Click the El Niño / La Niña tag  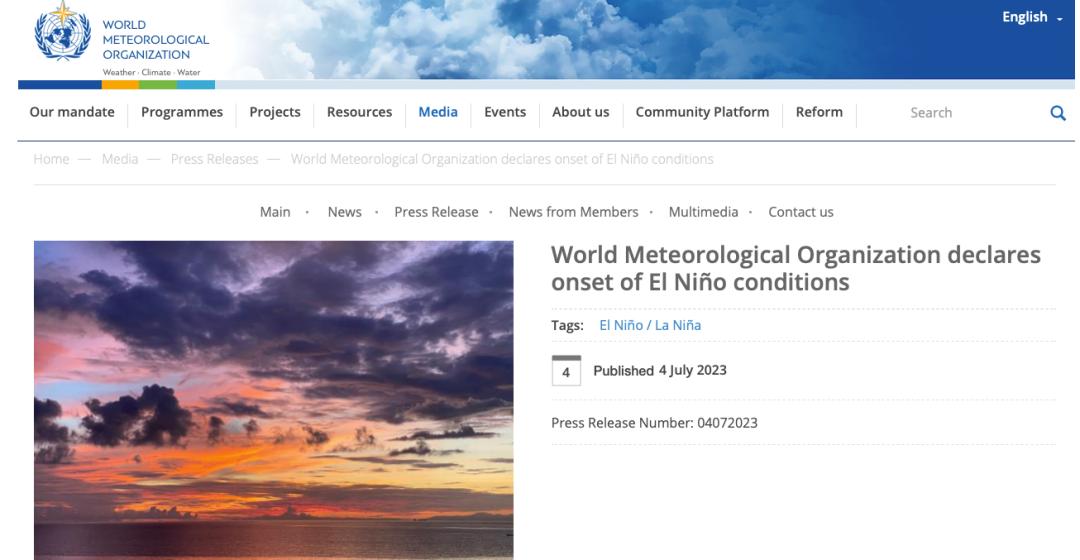pos(649,325)
